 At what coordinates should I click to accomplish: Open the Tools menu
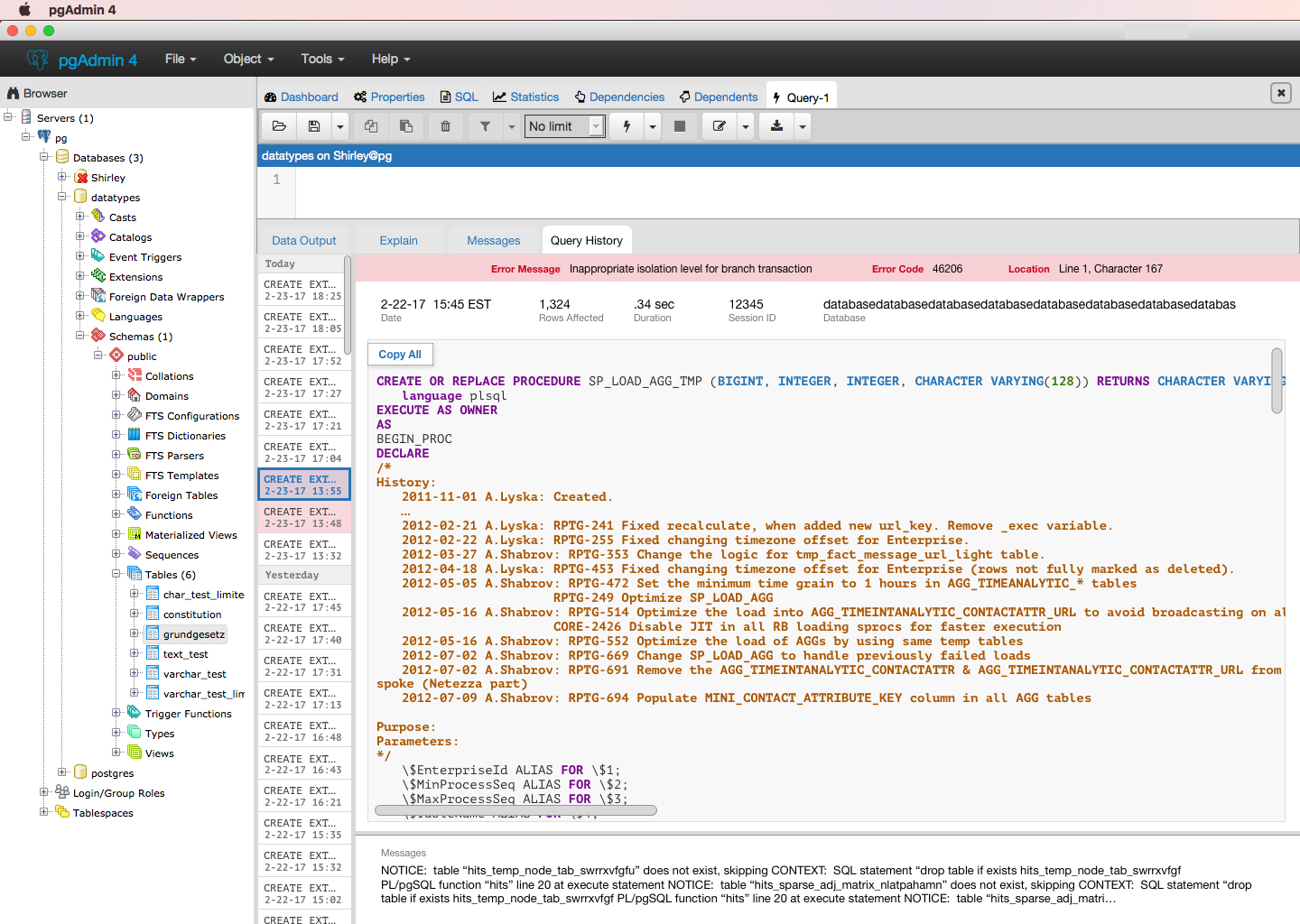[x=322, y=59]
